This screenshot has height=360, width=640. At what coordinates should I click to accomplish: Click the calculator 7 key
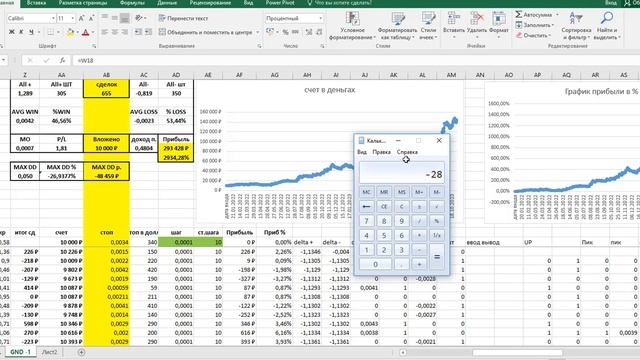tap(366, 221)
